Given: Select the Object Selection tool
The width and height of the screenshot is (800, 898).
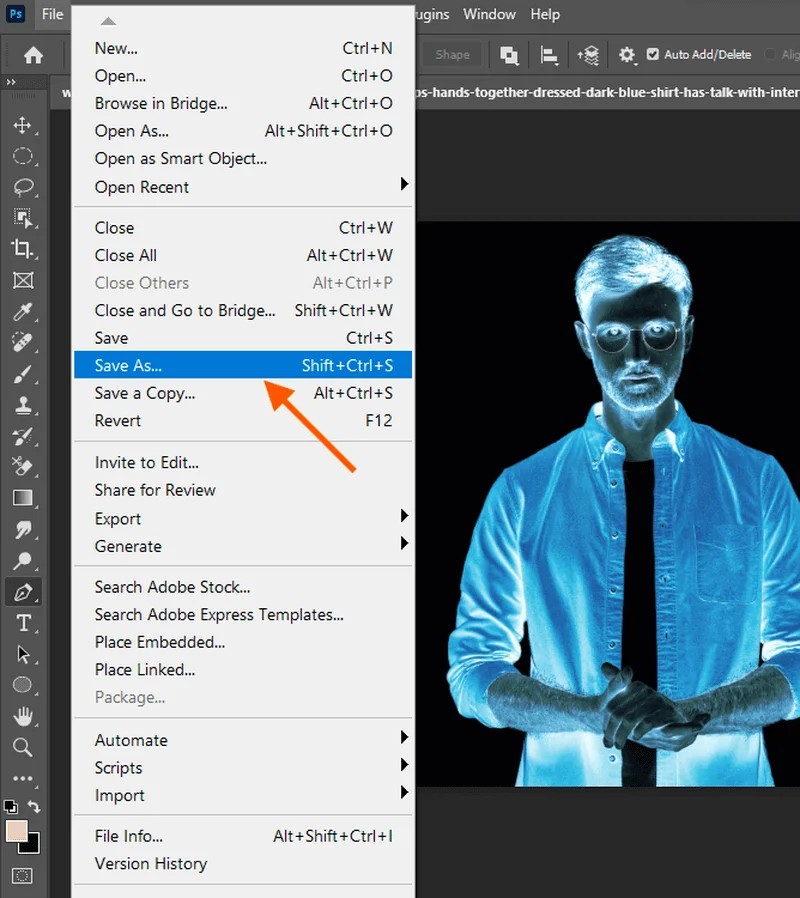Looking at the screenshot, I should coord(23,218).
